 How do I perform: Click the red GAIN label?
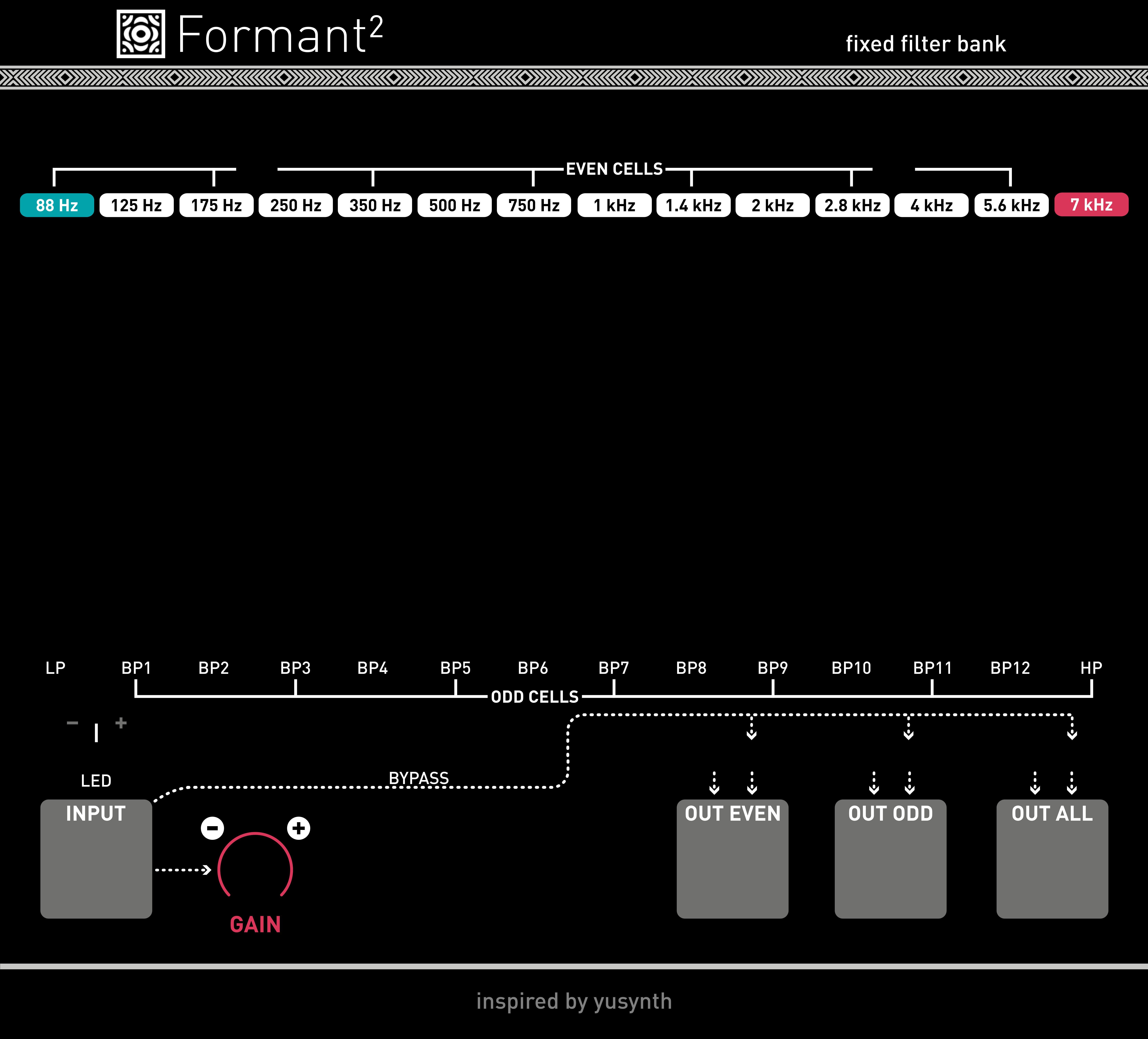tap(255, 924)
